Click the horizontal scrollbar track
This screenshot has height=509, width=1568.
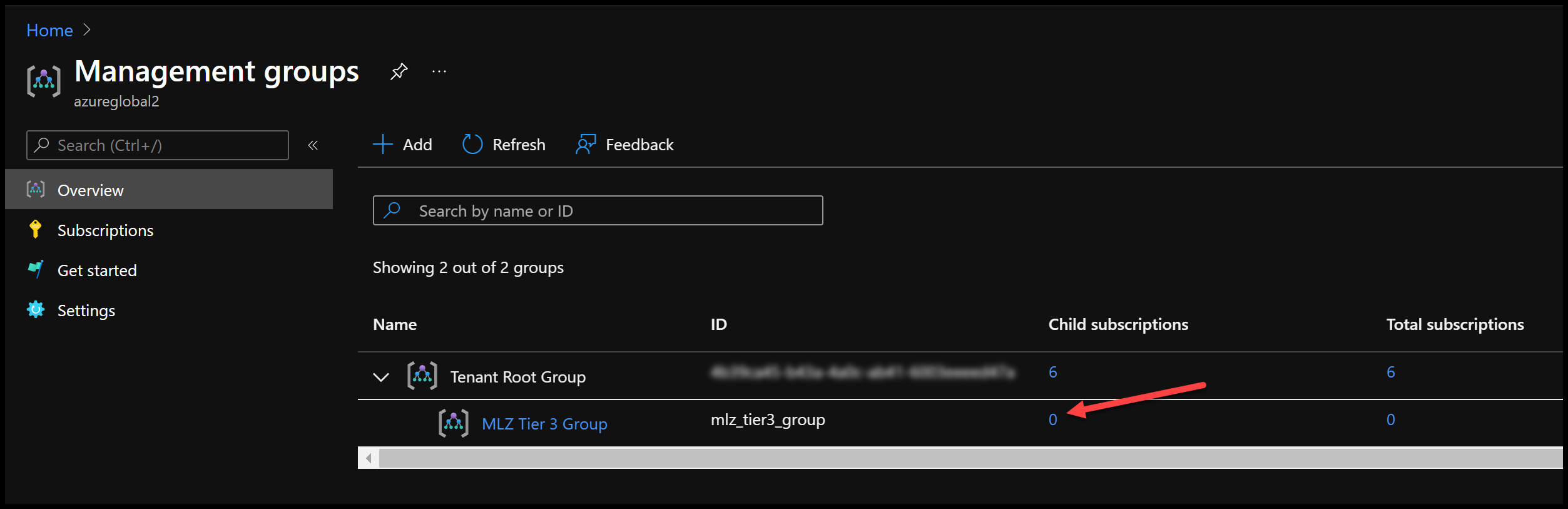(970, 458)
